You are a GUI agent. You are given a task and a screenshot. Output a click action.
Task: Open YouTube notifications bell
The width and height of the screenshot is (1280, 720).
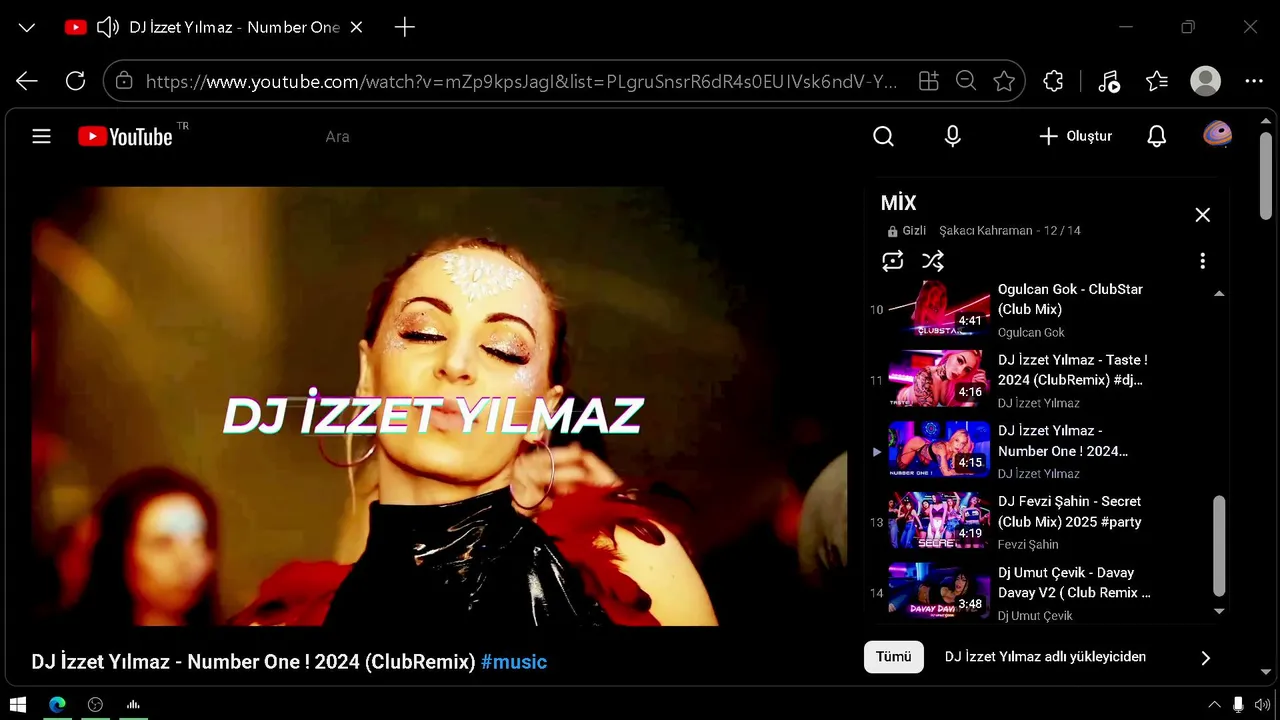(1157, 136)
